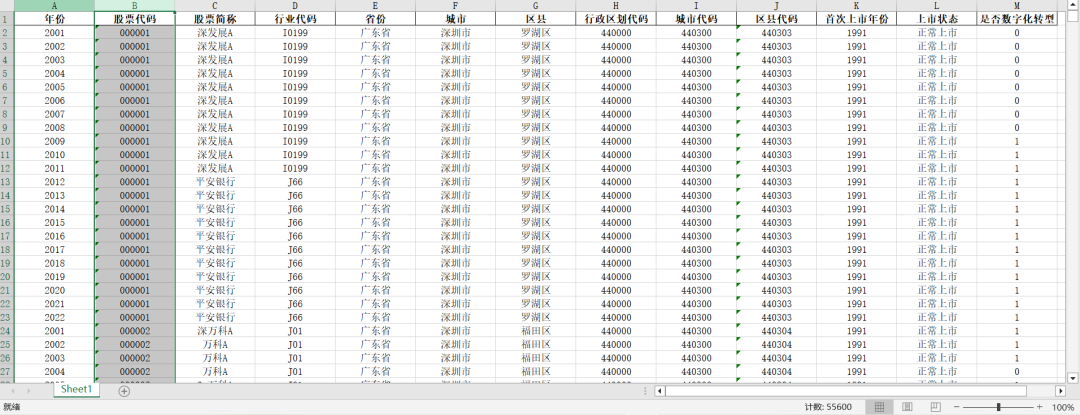
Task: Click the 区县代码 header cell
Action: (776, 19)
